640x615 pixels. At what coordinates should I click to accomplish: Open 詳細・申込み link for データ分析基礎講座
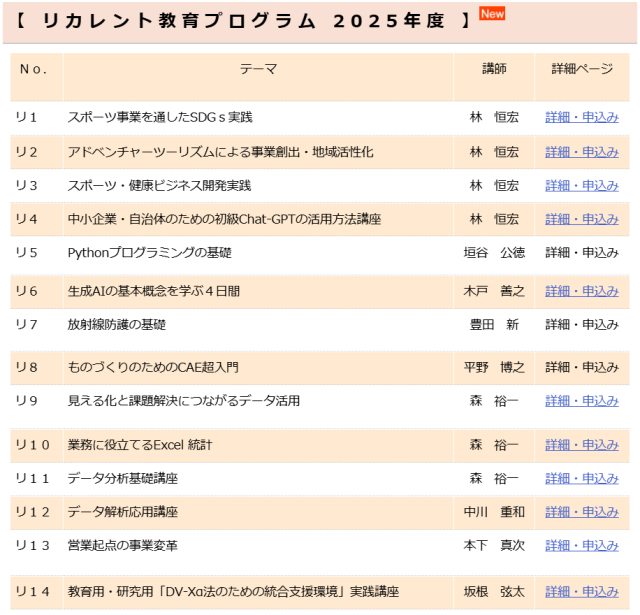(581, 478)
